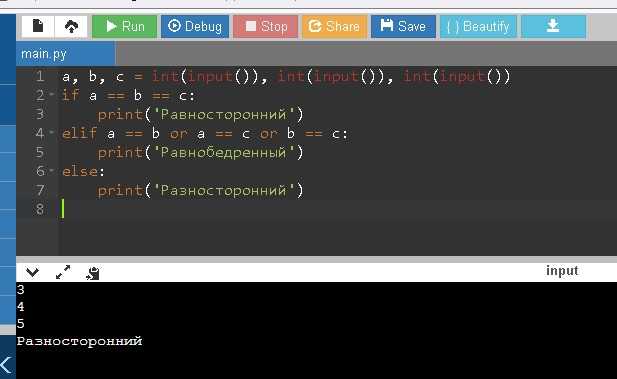The width and height of the screenshot is (617, 379).
Task: Run the program
Action: click(125, 26)
